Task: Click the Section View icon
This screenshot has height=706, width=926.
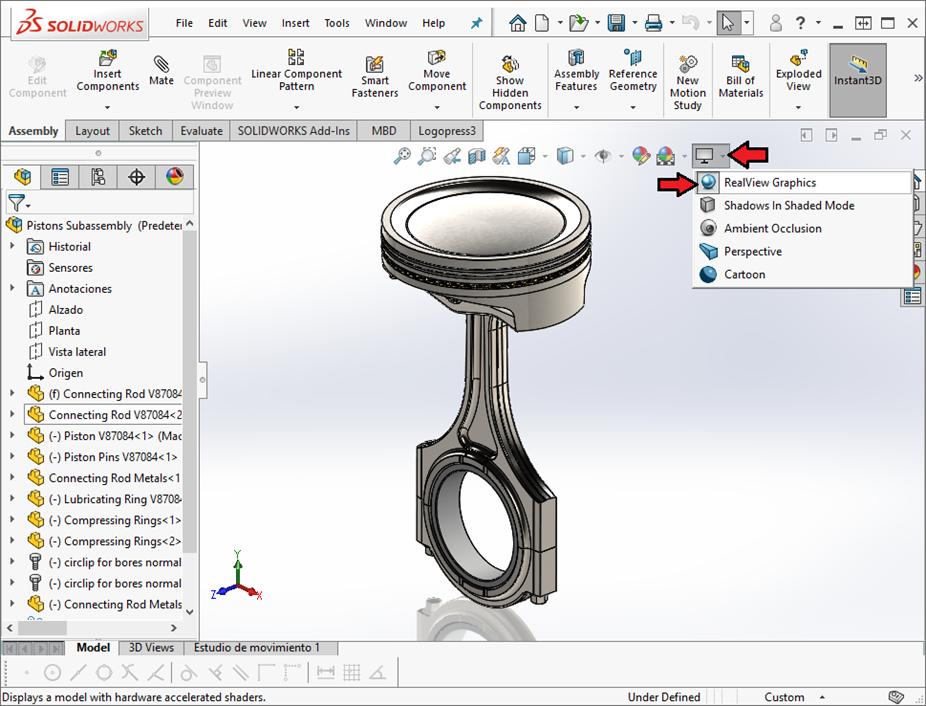Action: click(477, 156)
